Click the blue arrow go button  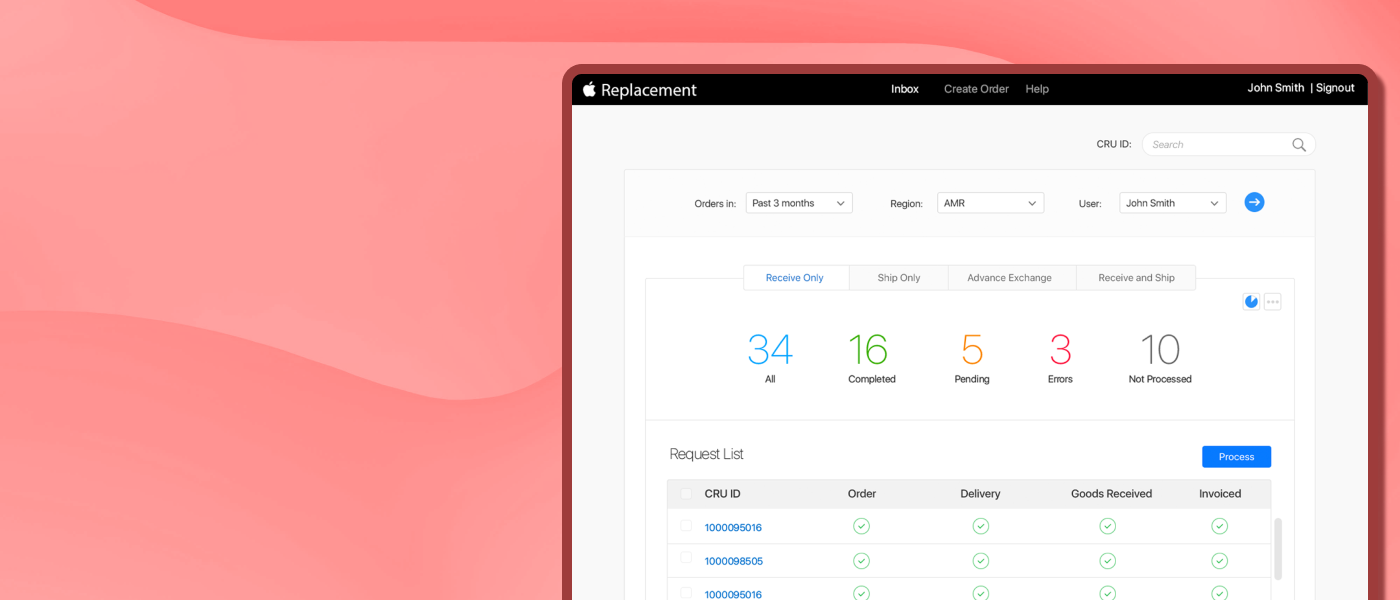(x=1254, y=202)
